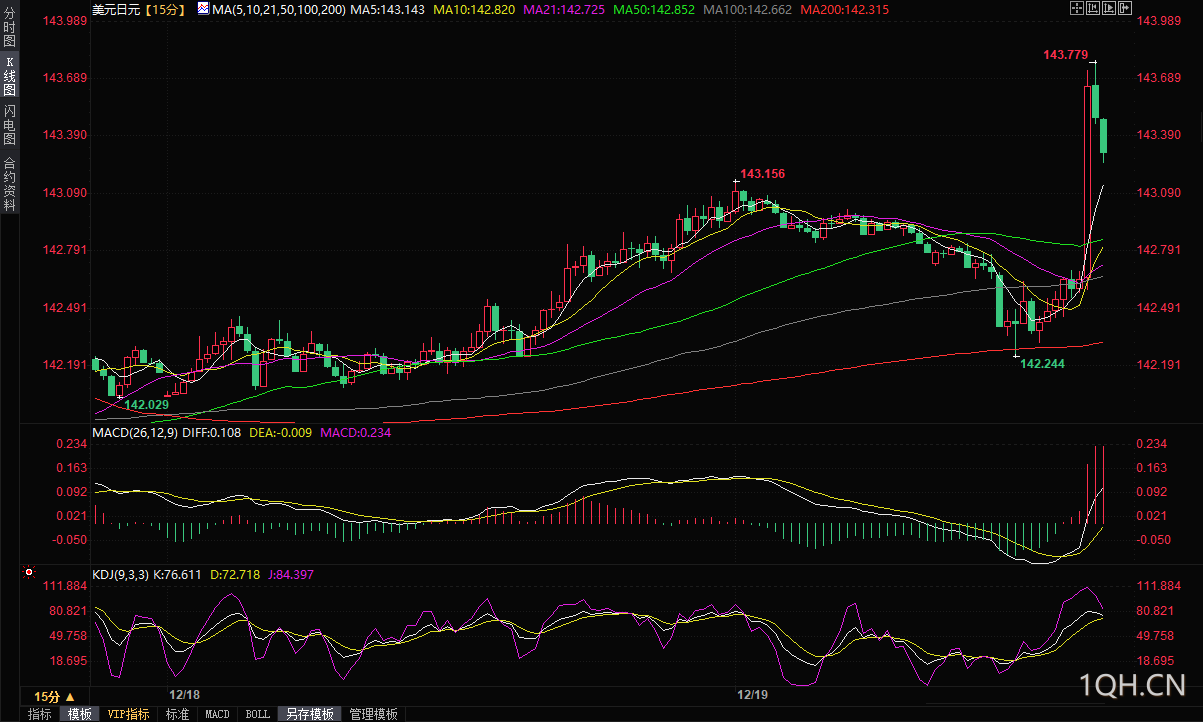Viewport: 1203px width, 722px height.
Task: Open the VIP指标 tab
Action: [129, 714]
